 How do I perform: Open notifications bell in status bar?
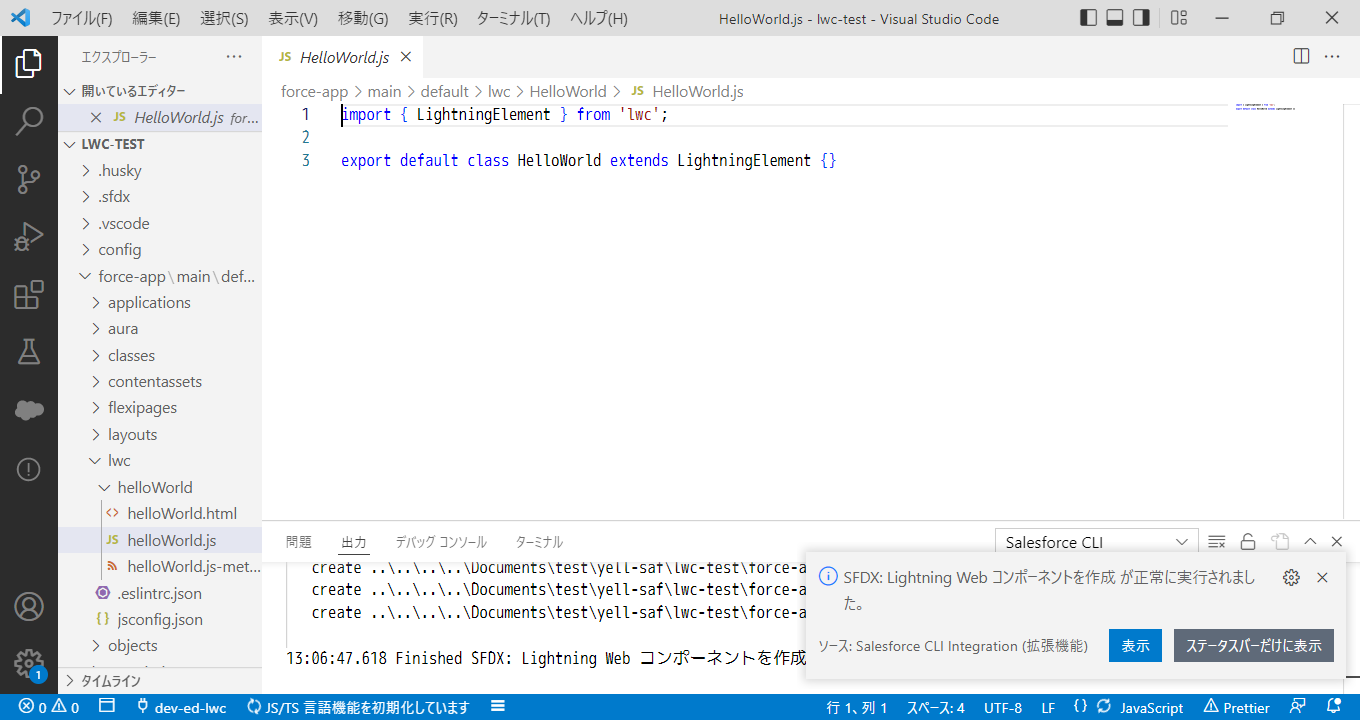[x=1333, y=707]
